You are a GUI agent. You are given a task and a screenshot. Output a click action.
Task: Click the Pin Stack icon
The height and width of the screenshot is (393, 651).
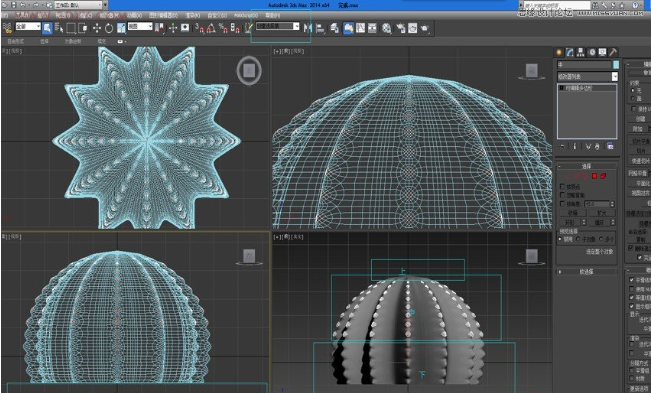pos(562,146)
